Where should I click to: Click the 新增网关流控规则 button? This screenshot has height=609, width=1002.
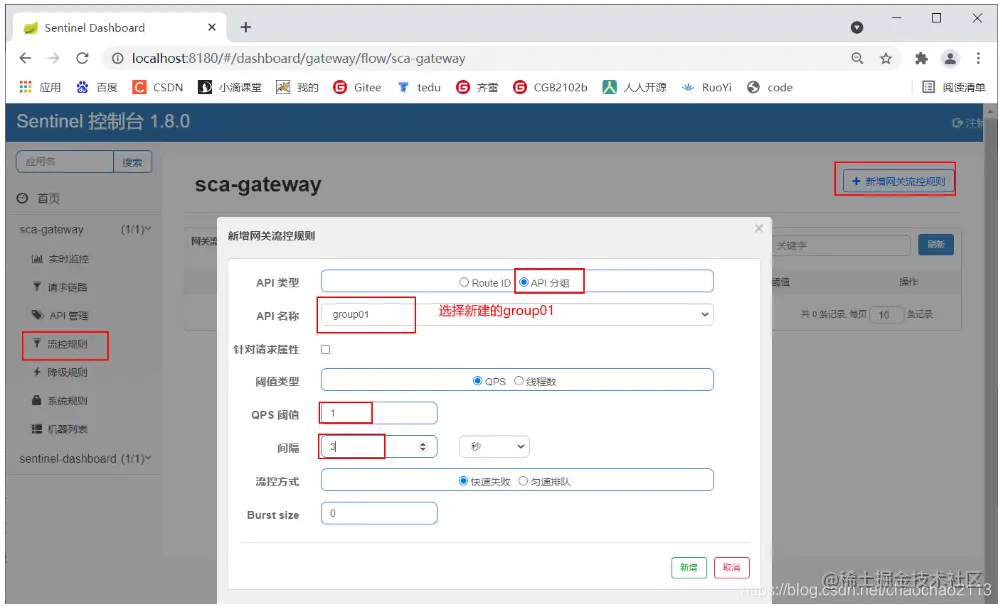point(898,181)
